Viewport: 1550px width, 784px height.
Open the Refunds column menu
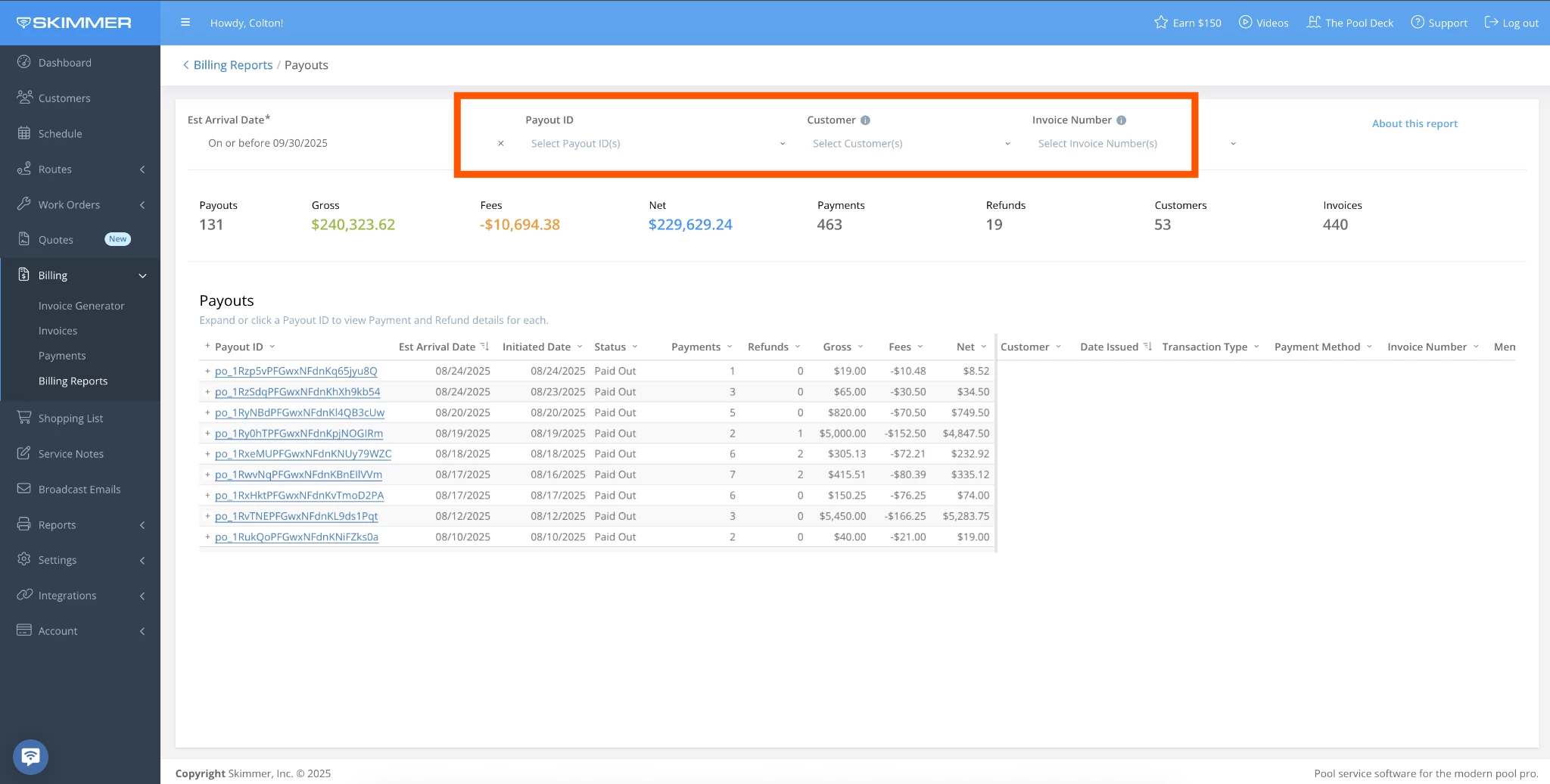pyautogui.click(x=798, y=347)
